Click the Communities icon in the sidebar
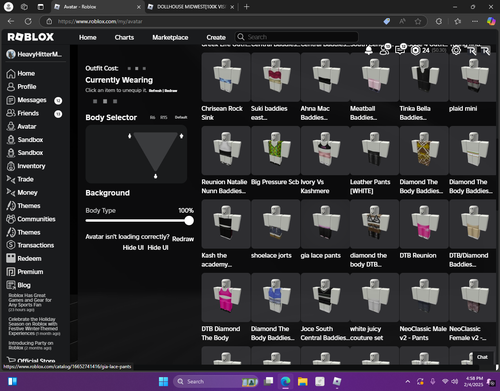 pyautogui.click(x=11, y=219)
